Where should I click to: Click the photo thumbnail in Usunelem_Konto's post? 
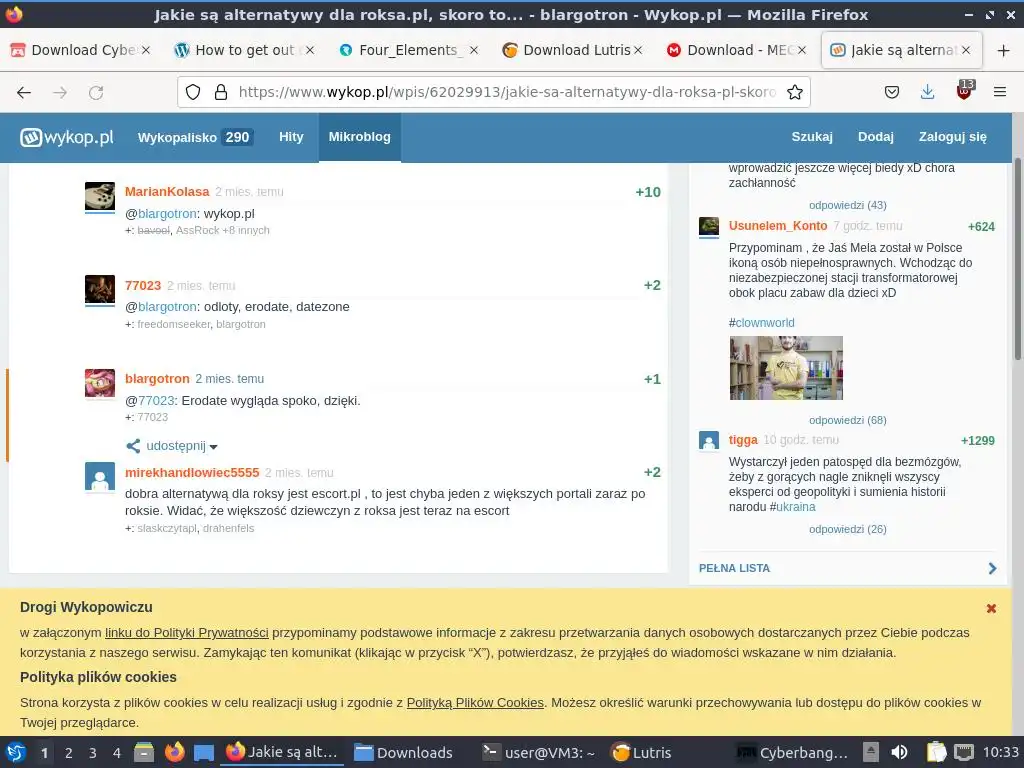click(786, 368)
